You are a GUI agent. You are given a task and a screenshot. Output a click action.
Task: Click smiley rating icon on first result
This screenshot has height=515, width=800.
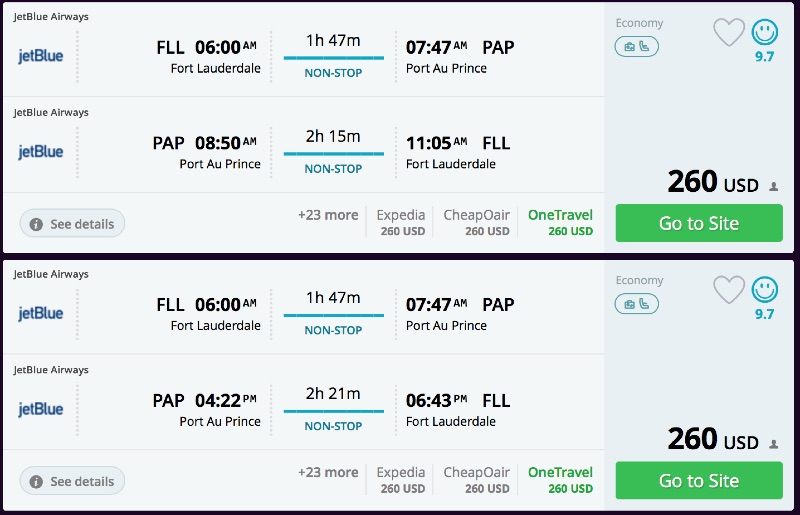click(x=765, y=32)
